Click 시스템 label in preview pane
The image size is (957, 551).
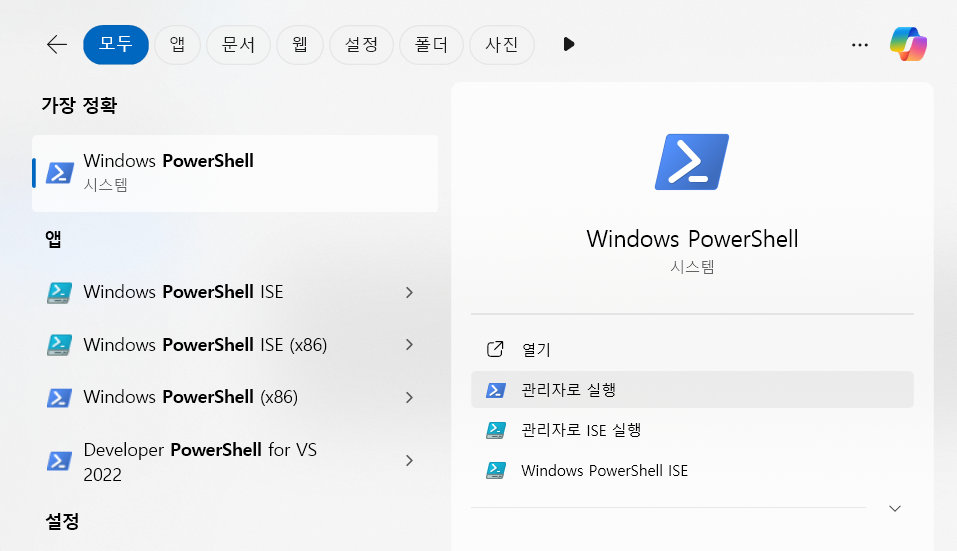692,267
